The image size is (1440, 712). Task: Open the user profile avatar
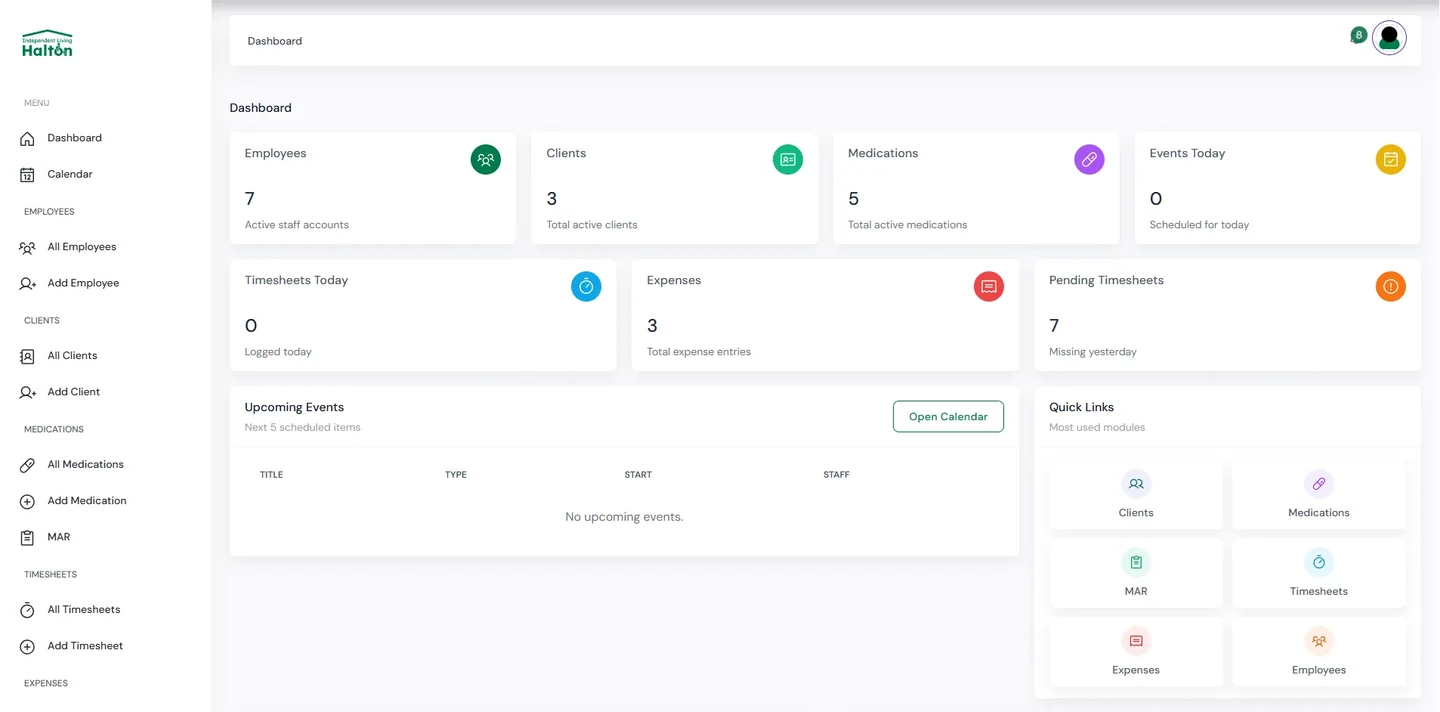[x=1389, y=38]
